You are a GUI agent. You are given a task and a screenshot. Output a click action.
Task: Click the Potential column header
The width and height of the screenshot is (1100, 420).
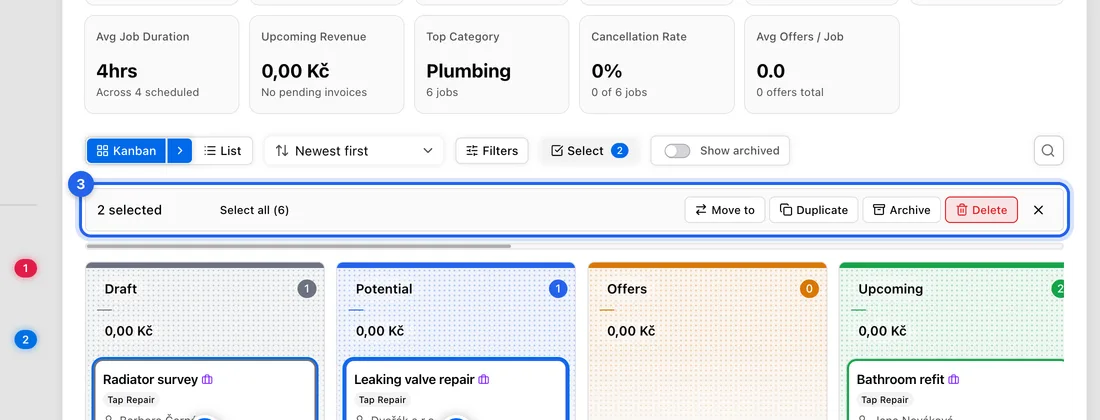pyautogui.click(x=384, y=289)
